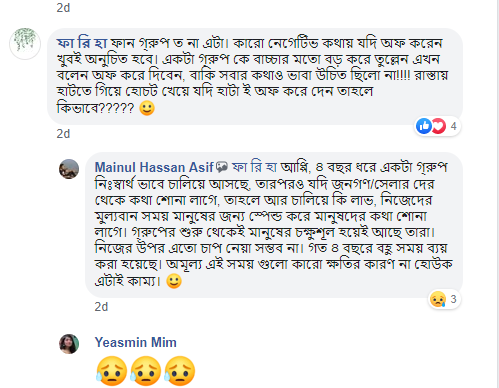
Task: Open the sad reaction icon on Mainul's reply
Action: point(438,299)
